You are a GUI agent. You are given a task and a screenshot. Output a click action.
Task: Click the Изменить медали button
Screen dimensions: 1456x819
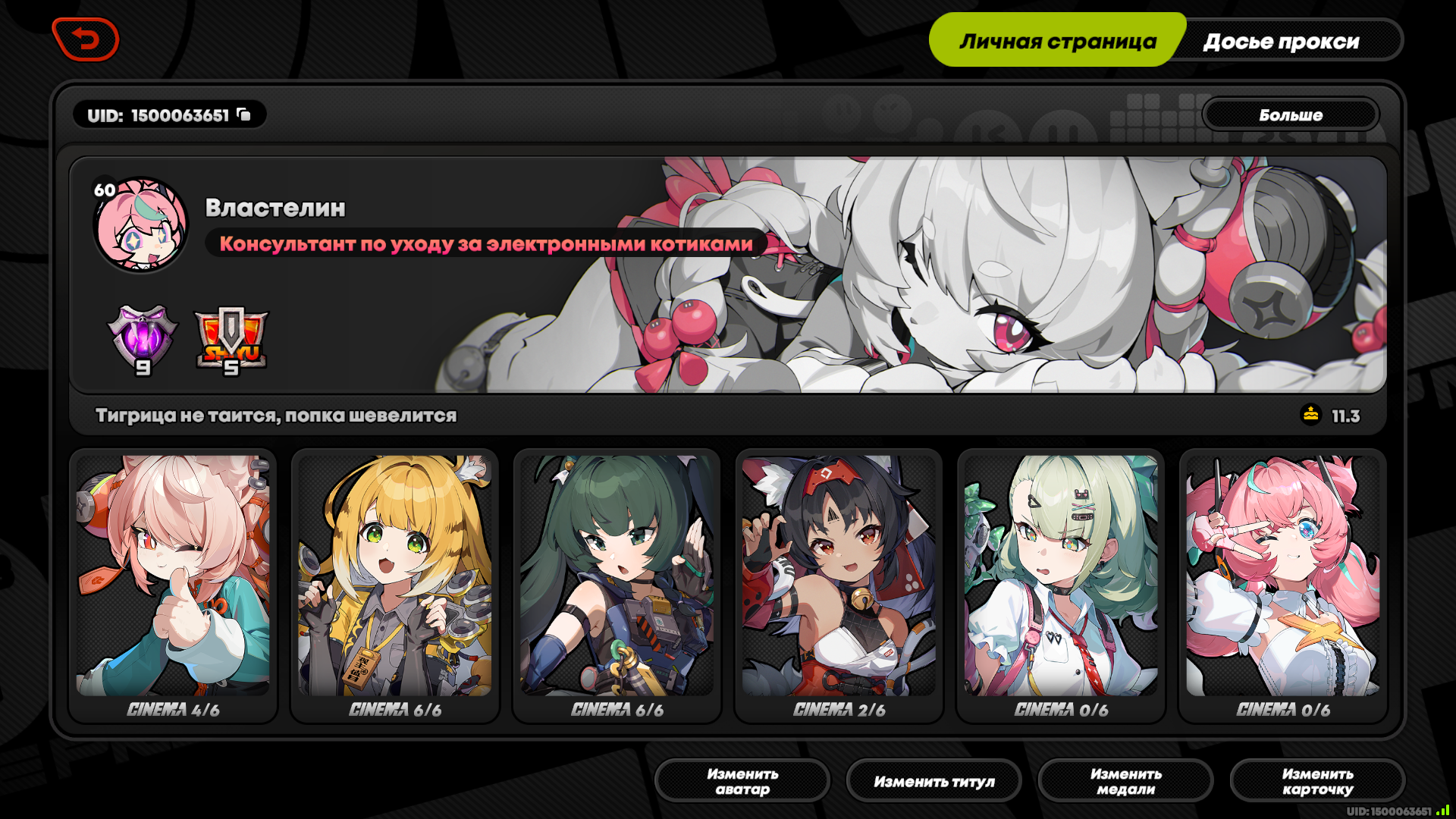(x=1125, y=781)
